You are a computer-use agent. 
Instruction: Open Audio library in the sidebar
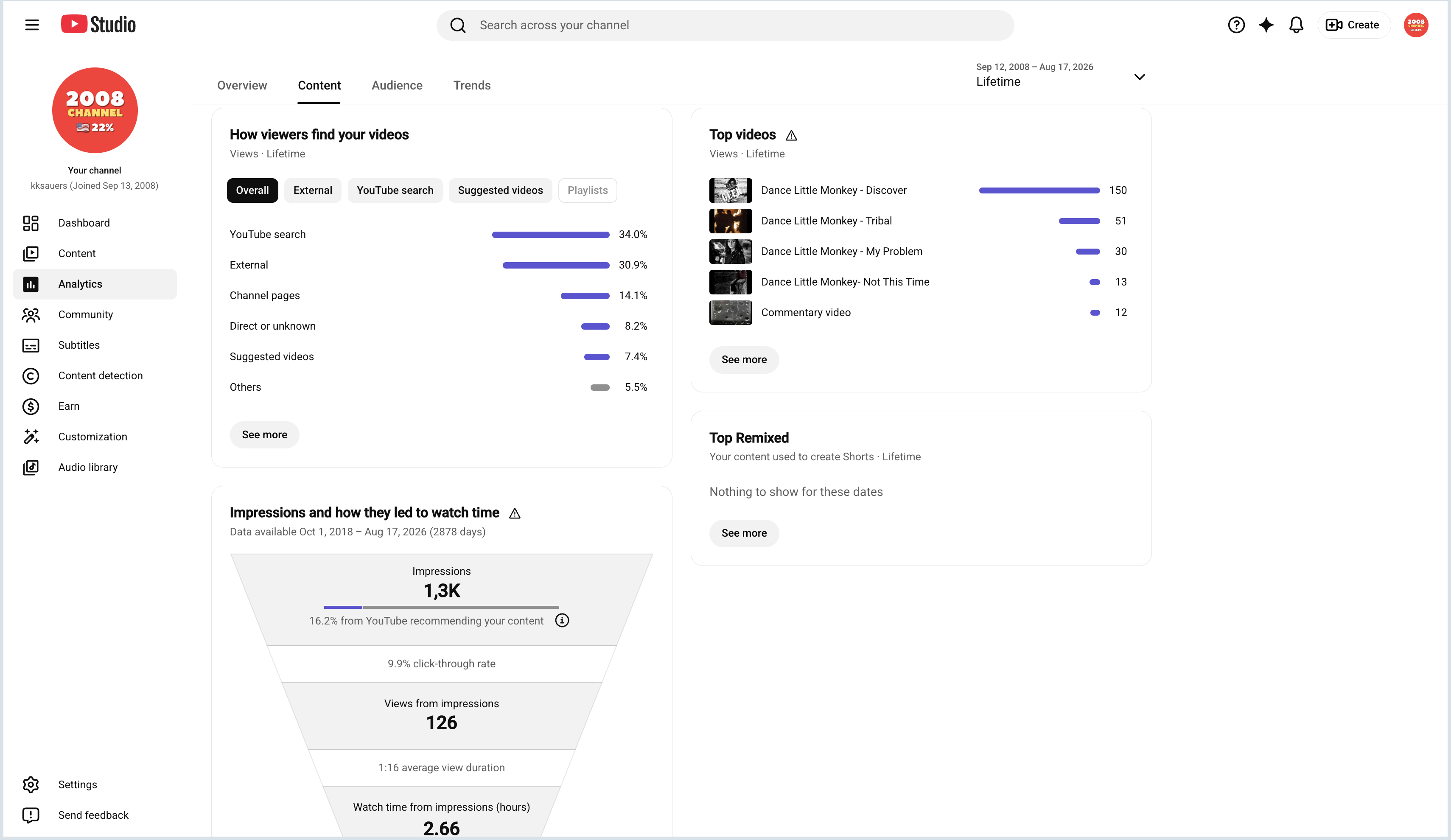95,467
